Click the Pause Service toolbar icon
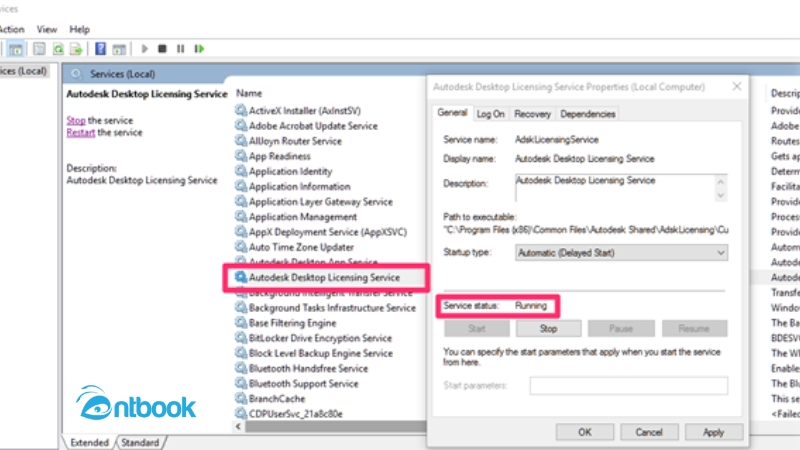 181,49
